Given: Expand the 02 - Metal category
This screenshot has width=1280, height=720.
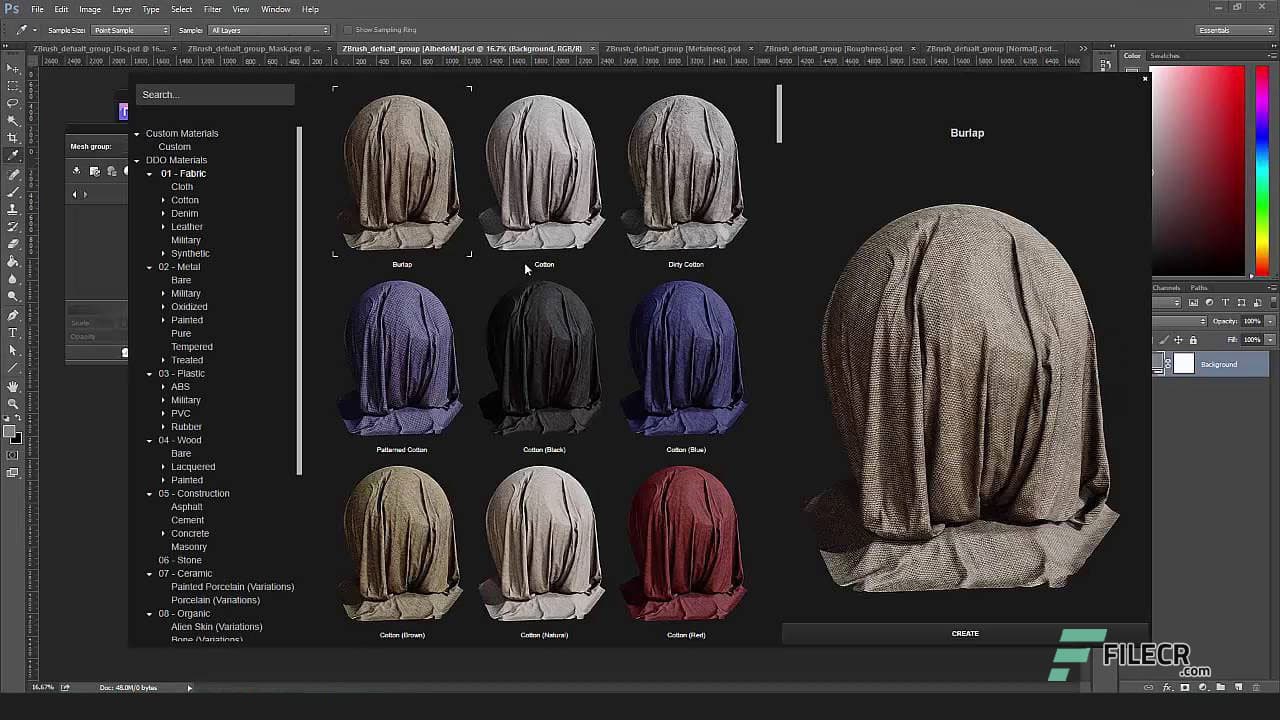Looking at the screenshot, I should (149, 267).
